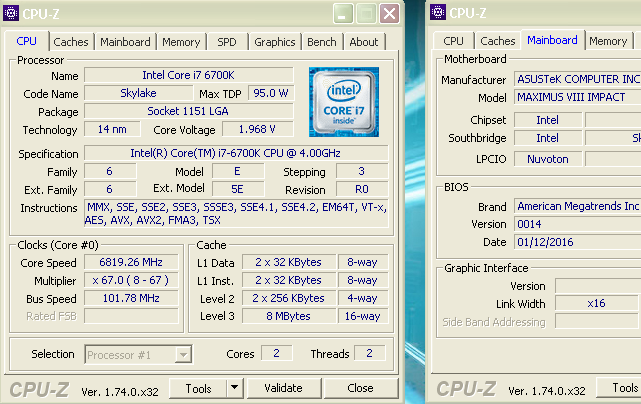The height and width of the screenshot is (404, 641).
Task: Open the Bench tab
Action: (321, 42)
